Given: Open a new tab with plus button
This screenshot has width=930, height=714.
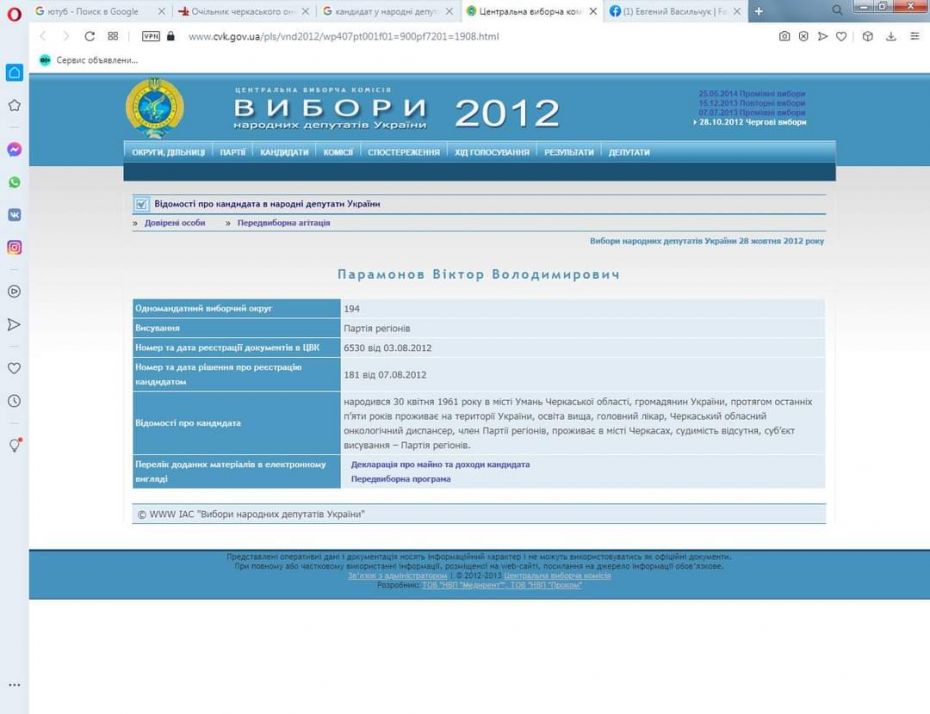Looking at the screenshot, I should coord(758,12).
